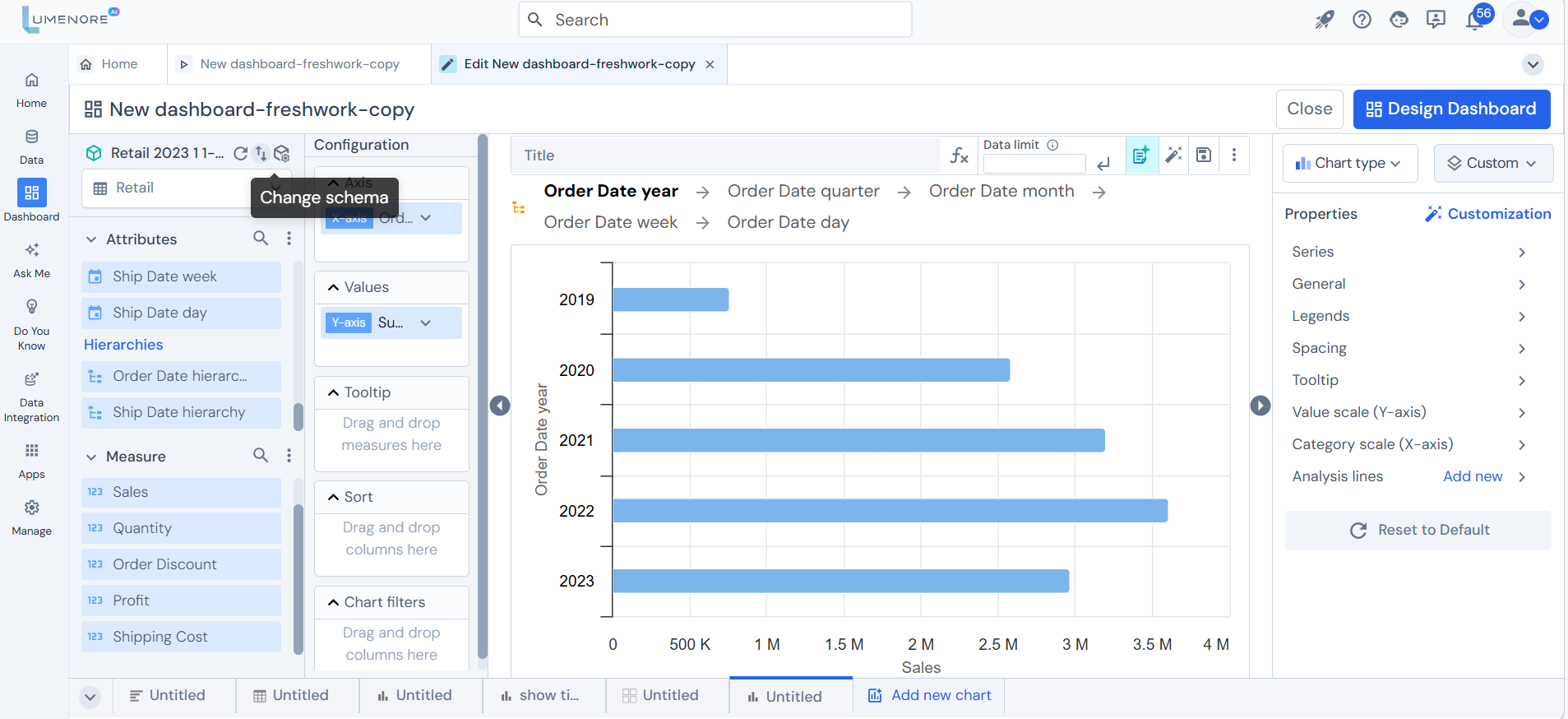
Task: Click the save icon in chart toolbar
Action: [x=1204, y=155]
